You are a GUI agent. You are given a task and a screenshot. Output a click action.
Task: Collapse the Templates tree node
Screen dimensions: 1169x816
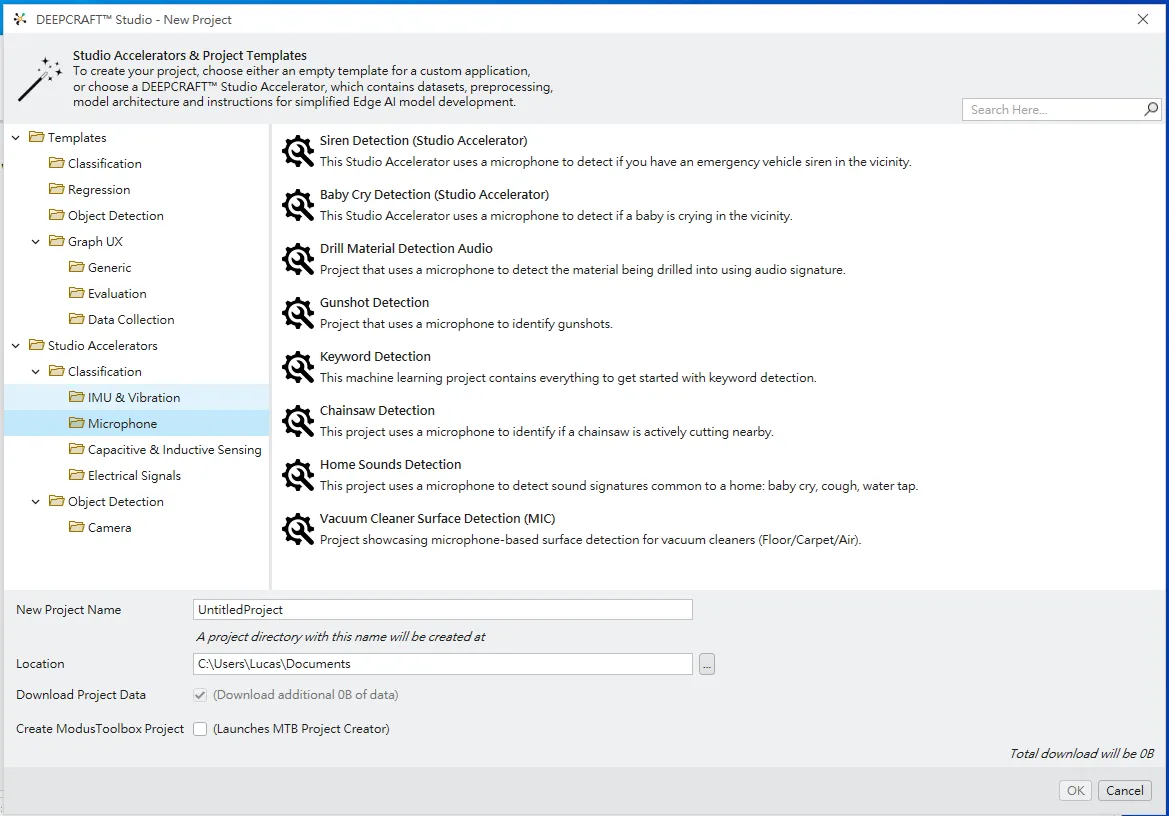pos(16,138)
